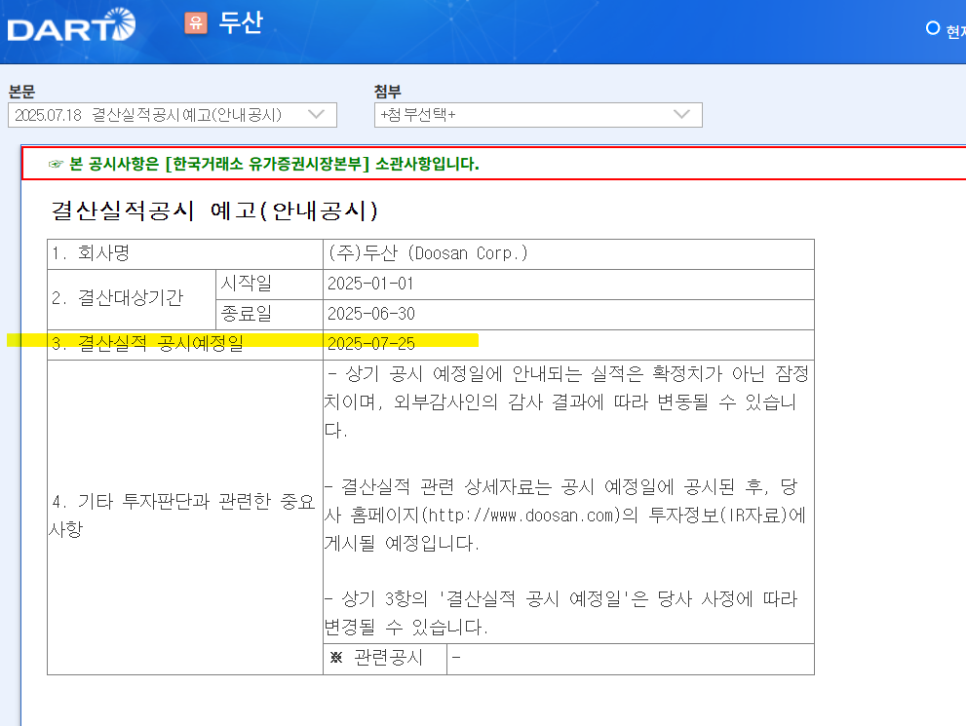Click the 시작일 label cell
The image size is (966, 726).
pos(269,284)
